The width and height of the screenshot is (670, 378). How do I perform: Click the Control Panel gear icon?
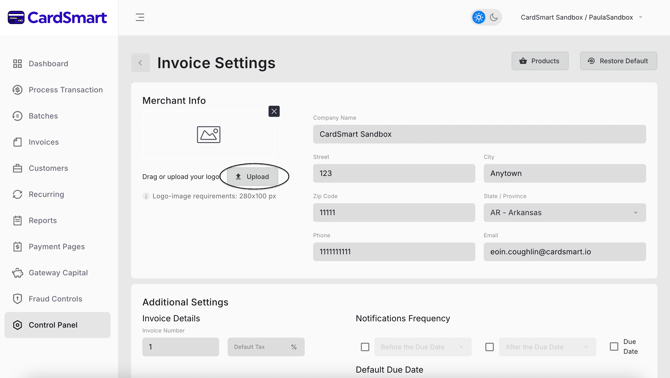pos(18,325)
